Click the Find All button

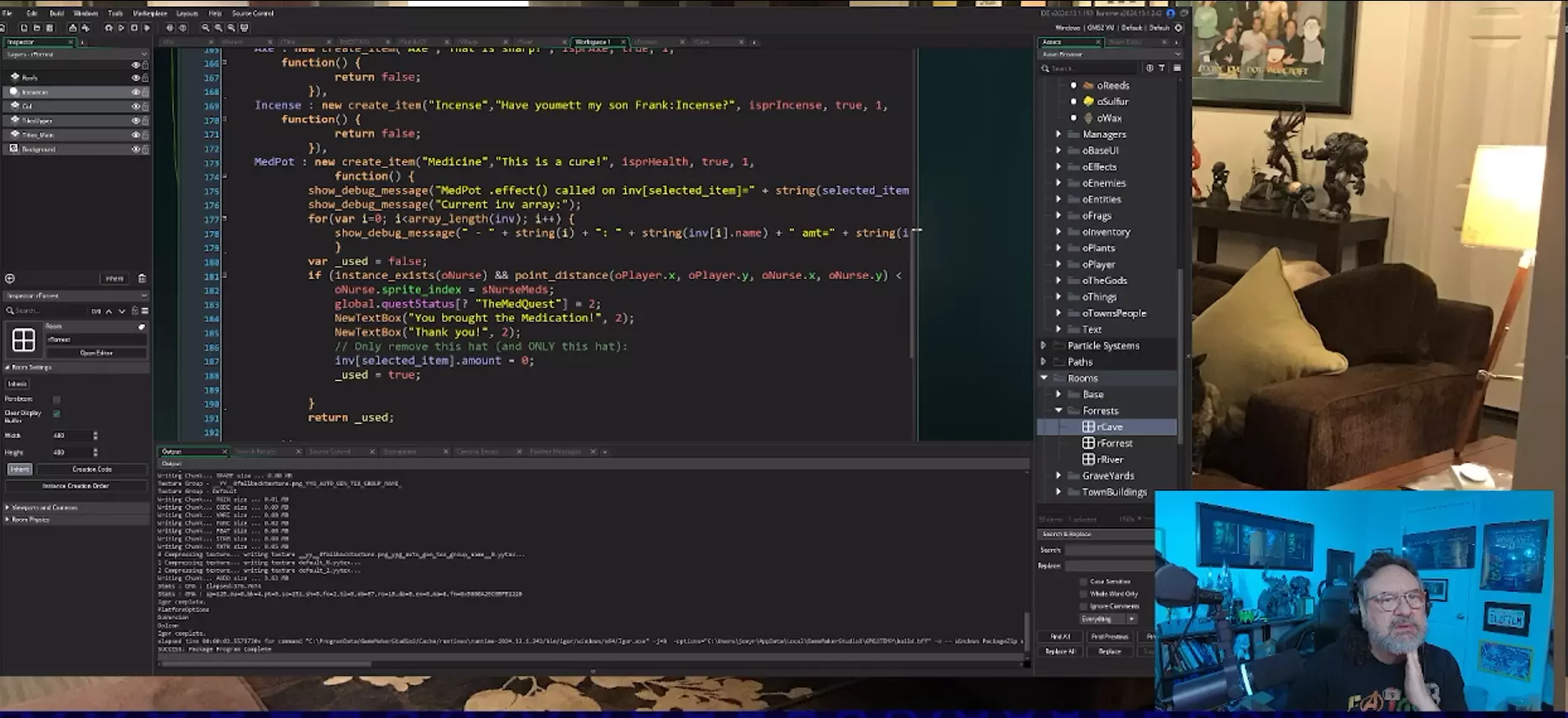(1060, 636)
